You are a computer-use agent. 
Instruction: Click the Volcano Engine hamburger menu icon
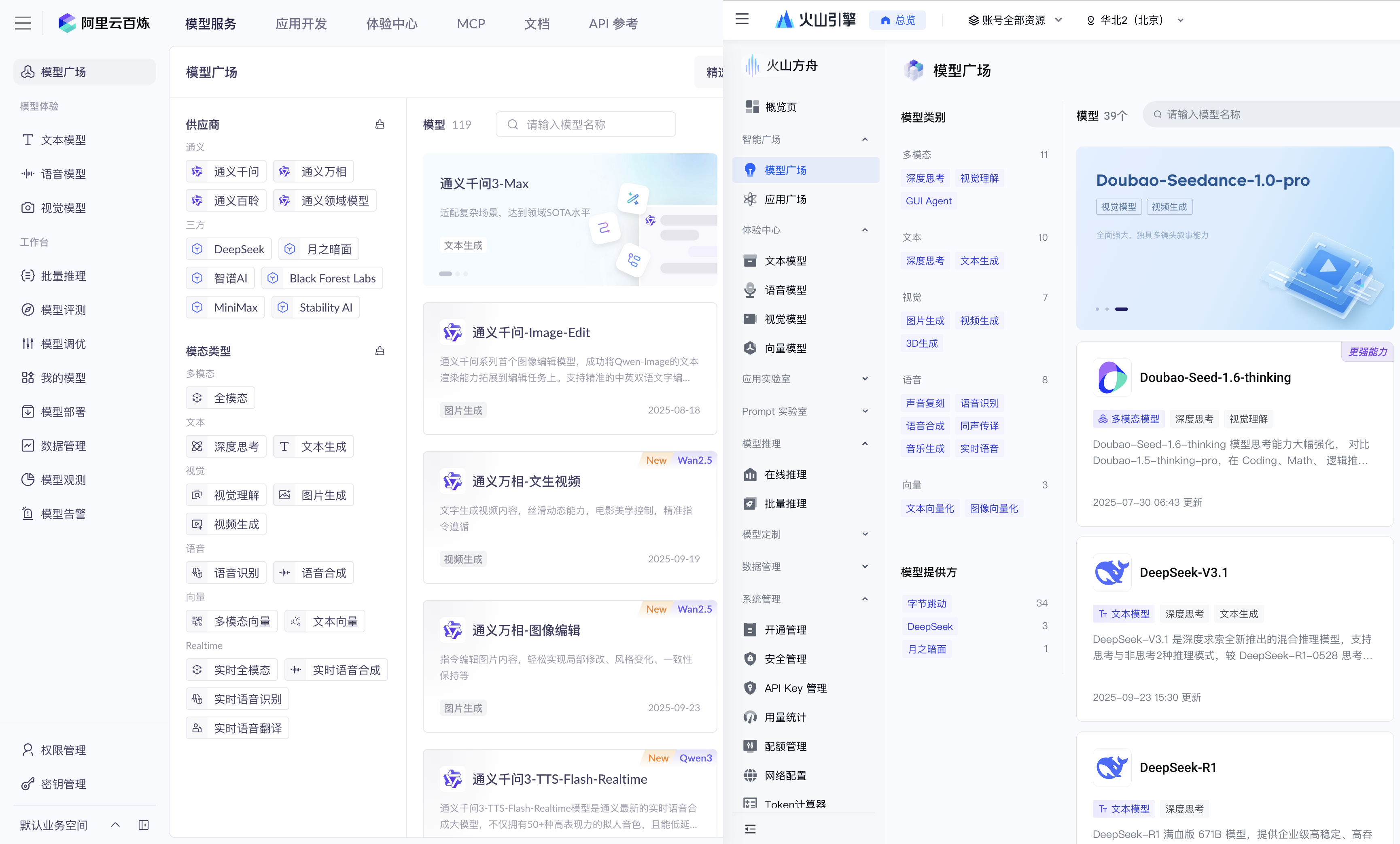pyautogui.click(x=742, y=19)
